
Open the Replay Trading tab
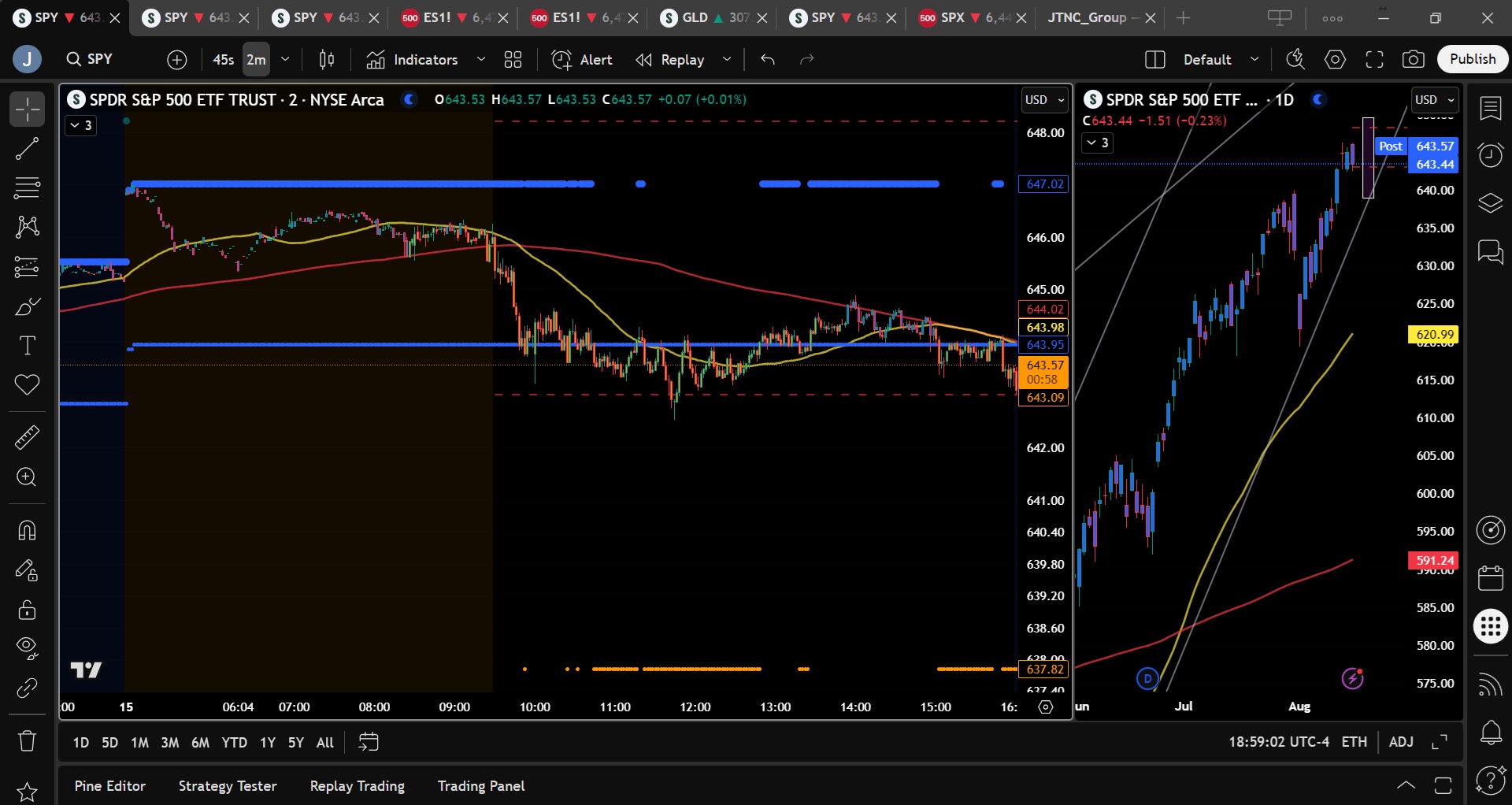(x=358, y=786)
